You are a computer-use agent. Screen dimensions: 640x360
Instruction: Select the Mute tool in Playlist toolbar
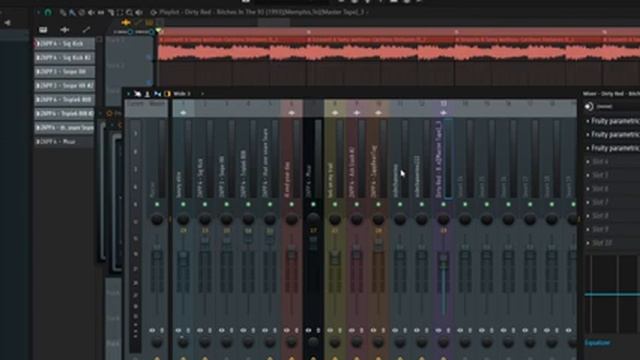tap(91, 13)
